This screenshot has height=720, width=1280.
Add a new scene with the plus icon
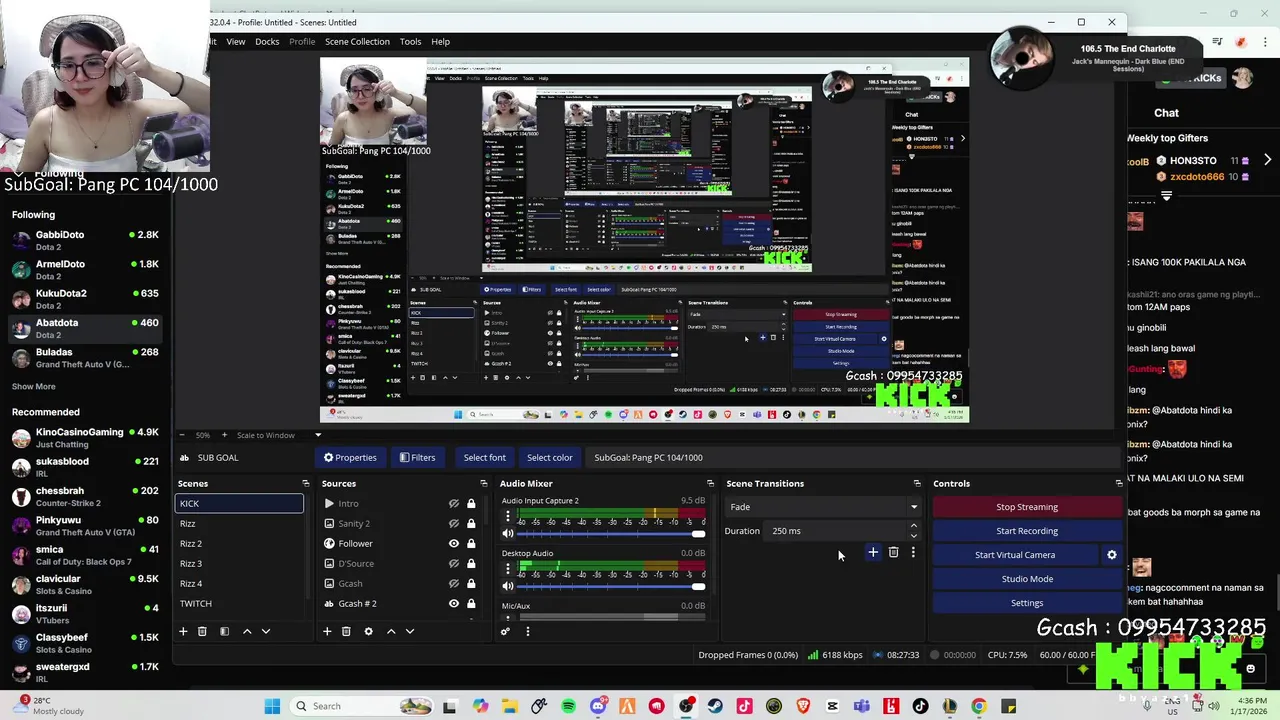[183, 631]
